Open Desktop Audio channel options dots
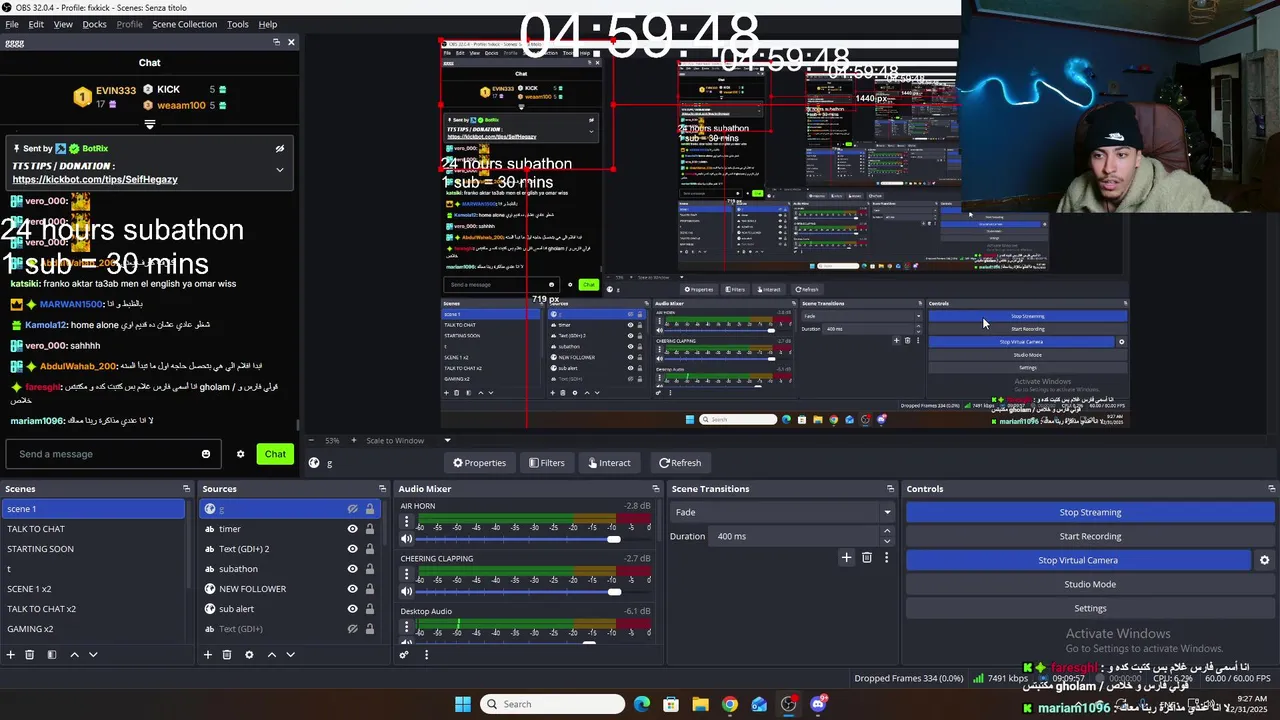Screen dimensions: 1280x720 coord(406,628)
